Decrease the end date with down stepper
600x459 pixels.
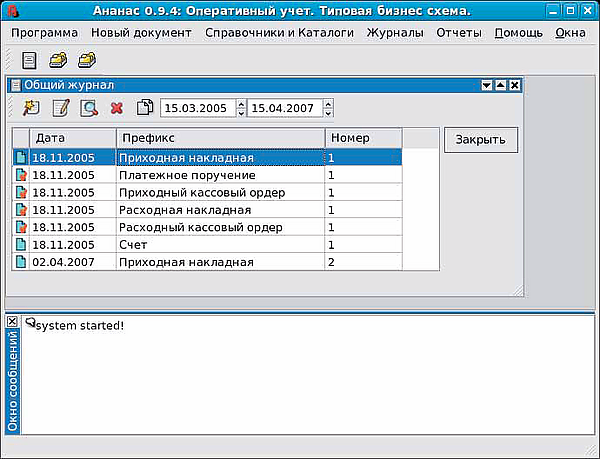pyautogui.click(x=328, y=113)
